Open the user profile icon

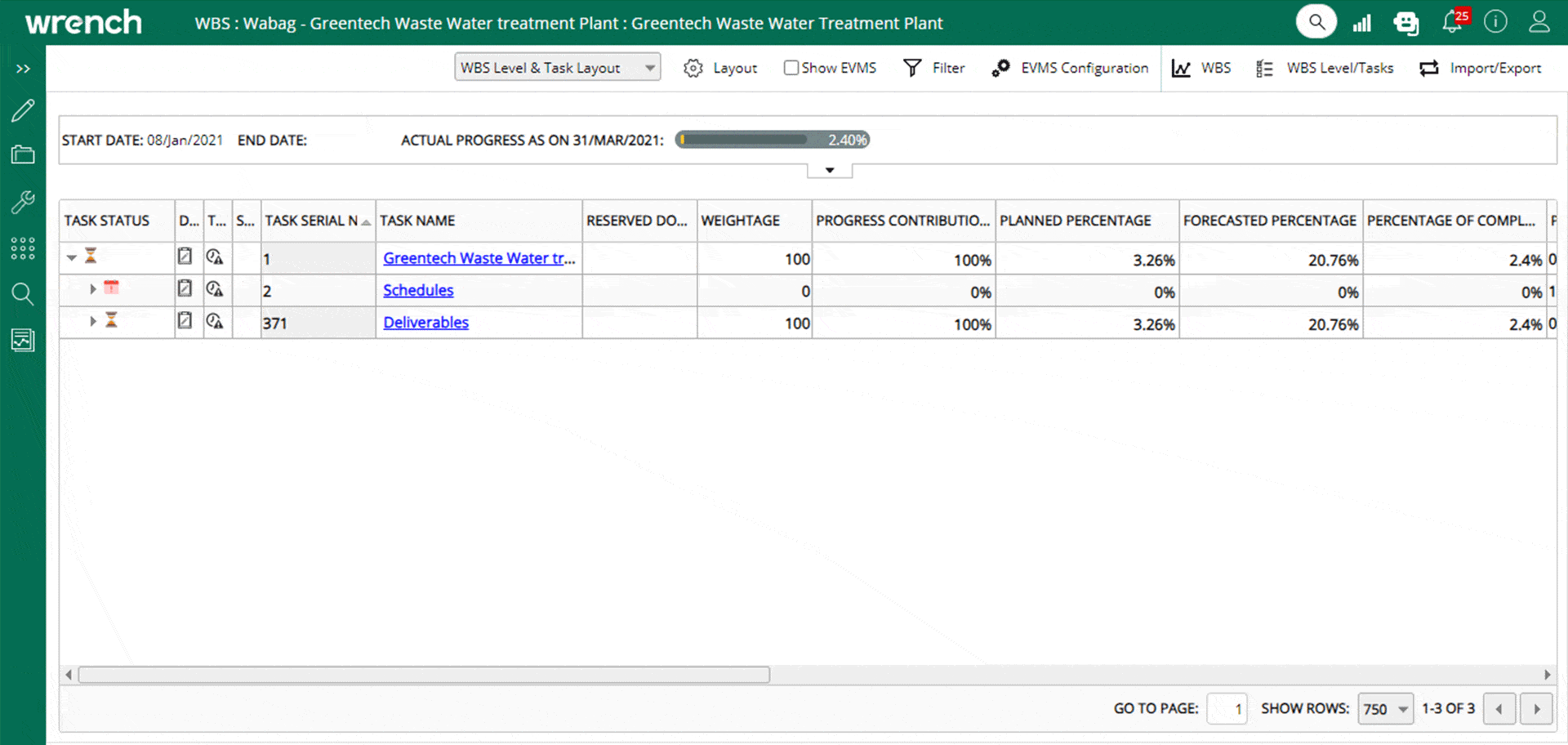[x=1539, y=22]
